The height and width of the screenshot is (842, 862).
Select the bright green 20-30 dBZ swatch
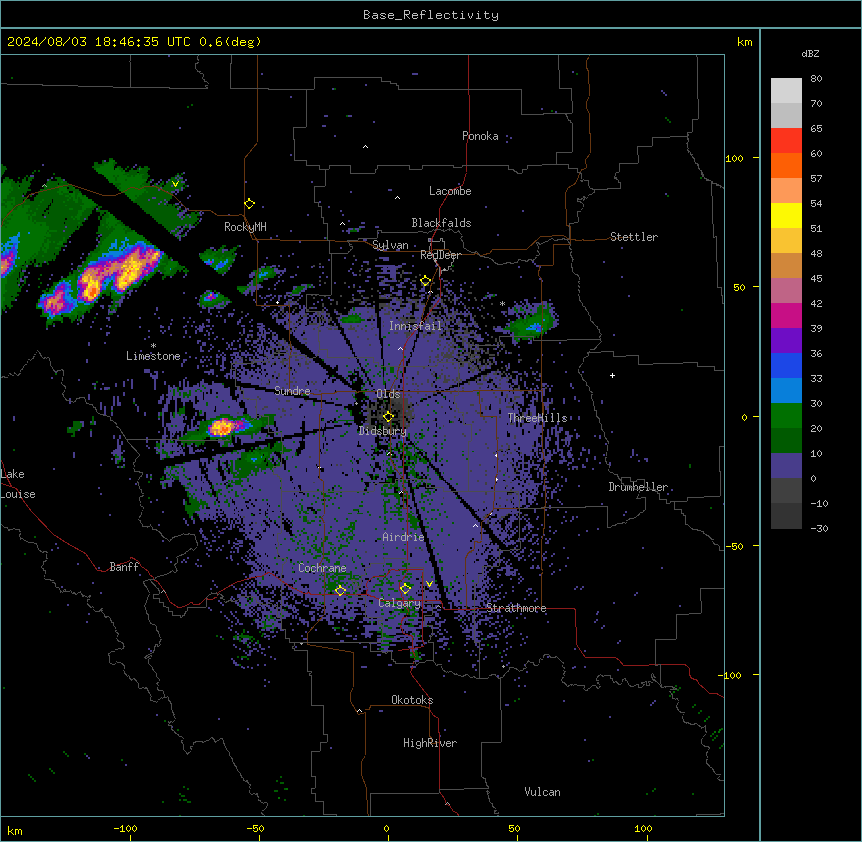(x=786, y=416)
